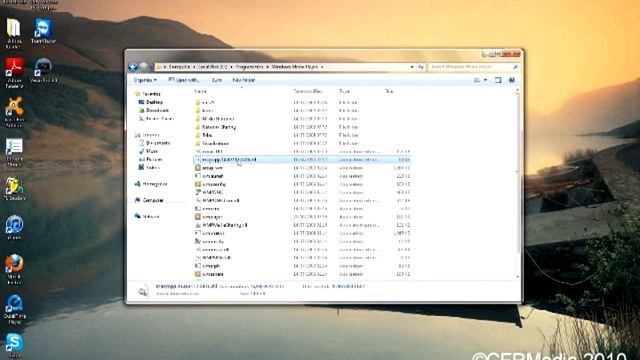This screenshot has height=360, width=640.
Task: Select Favorites in the navigation pane
Action: click(148, 94)
